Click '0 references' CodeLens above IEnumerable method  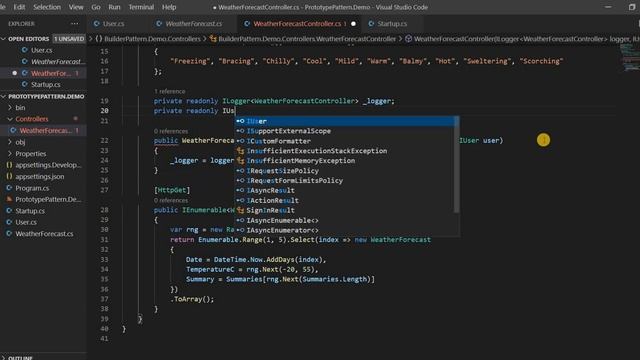click(x=171, y=200)
